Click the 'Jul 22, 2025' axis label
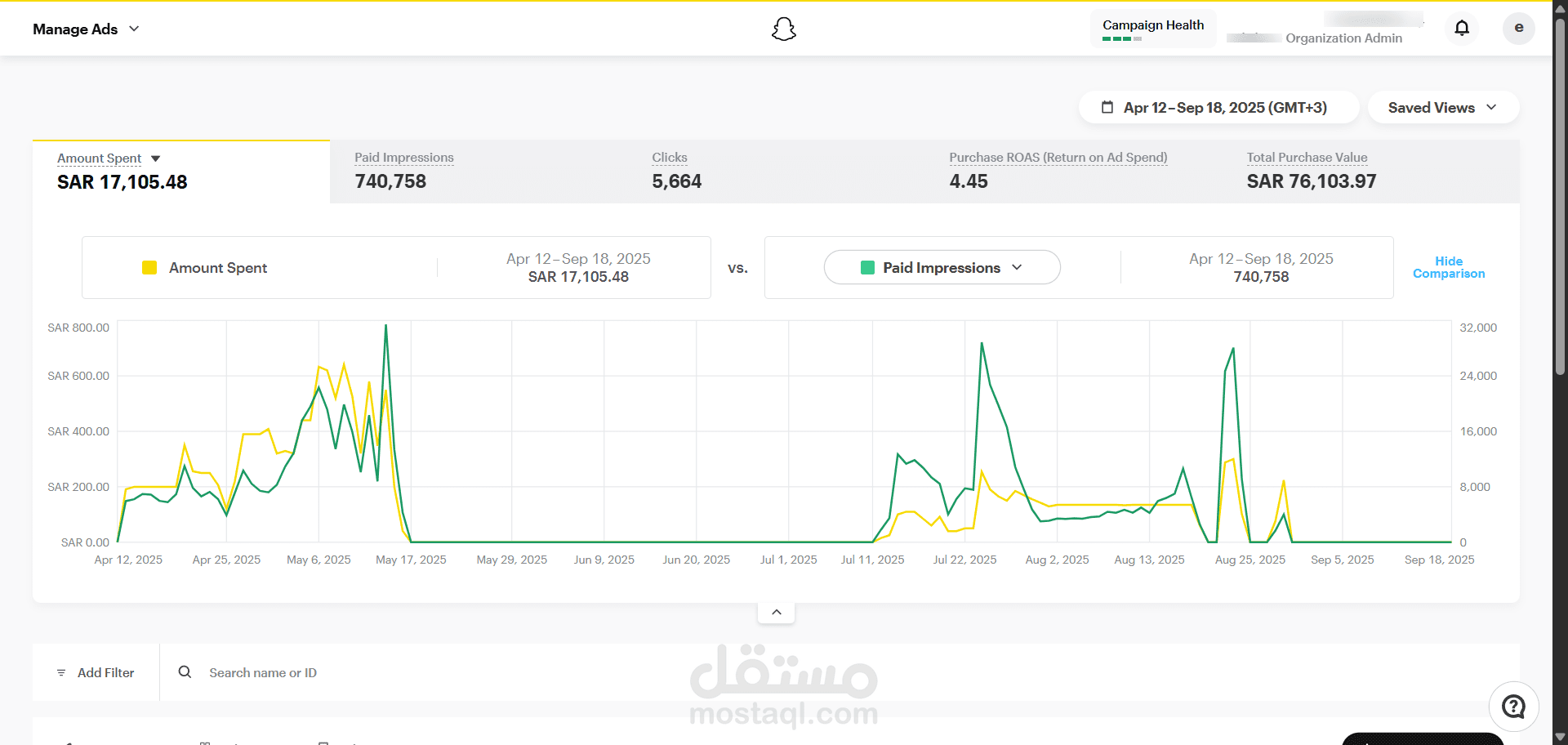This screenshot has width=1568, height=745. click(x=964, y=560)
